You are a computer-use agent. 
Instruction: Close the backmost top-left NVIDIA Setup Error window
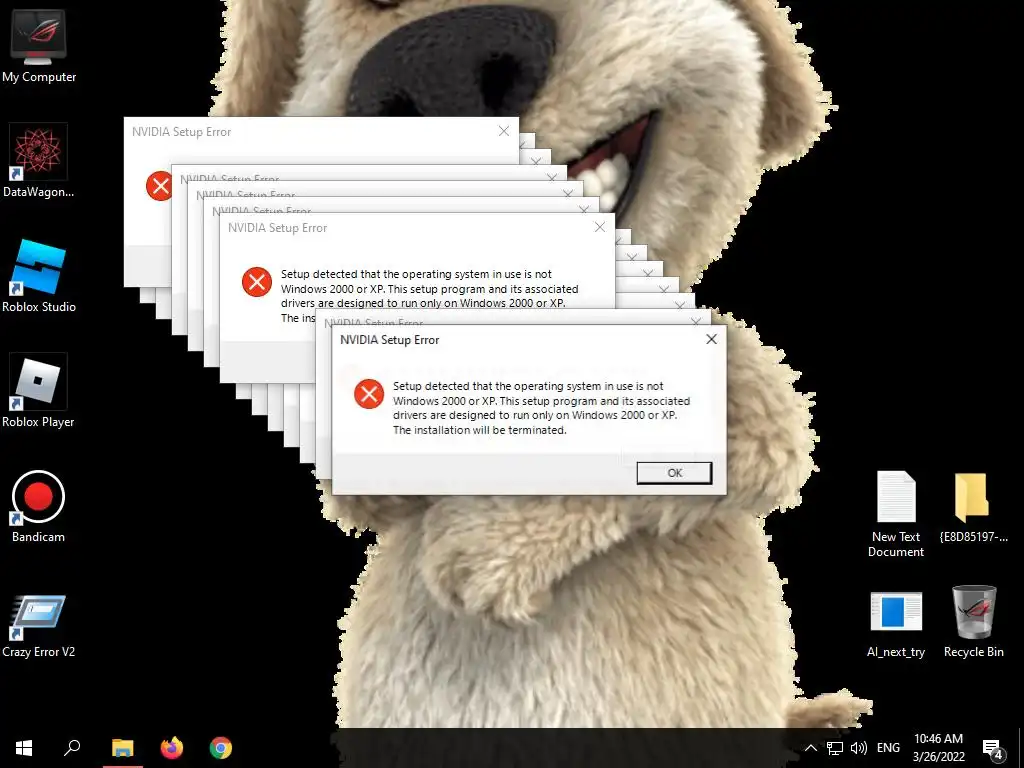click(504, 131)
